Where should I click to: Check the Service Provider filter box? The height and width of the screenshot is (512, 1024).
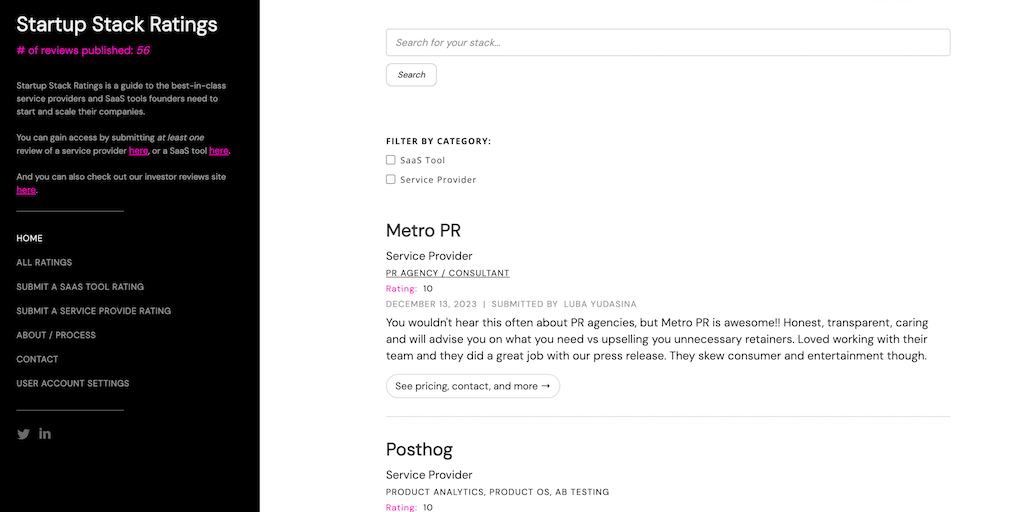[x=391, y=180]
